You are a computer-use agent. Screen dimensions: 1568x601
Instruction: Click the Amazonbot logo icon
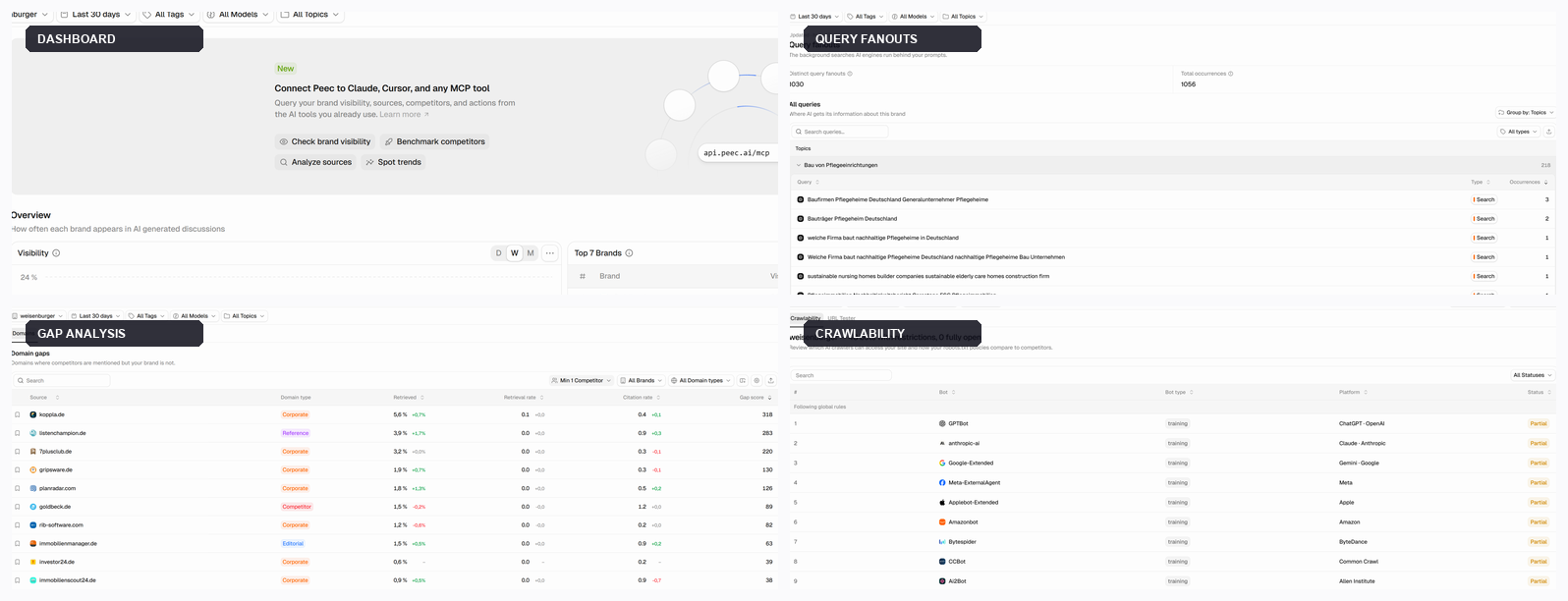tap(942, 522)
